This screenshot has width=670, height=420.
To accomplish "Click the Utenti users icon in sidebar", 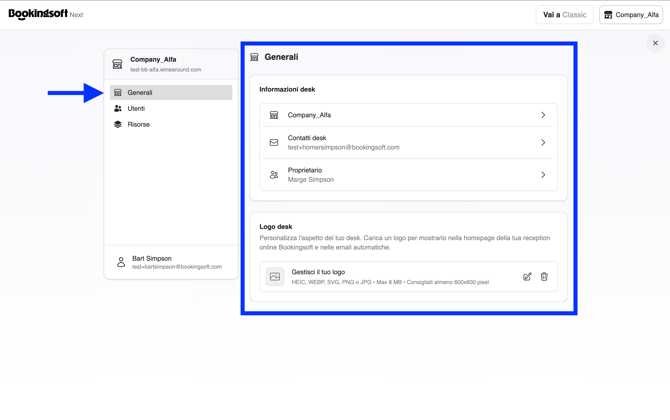I will (x=118, y=109).
